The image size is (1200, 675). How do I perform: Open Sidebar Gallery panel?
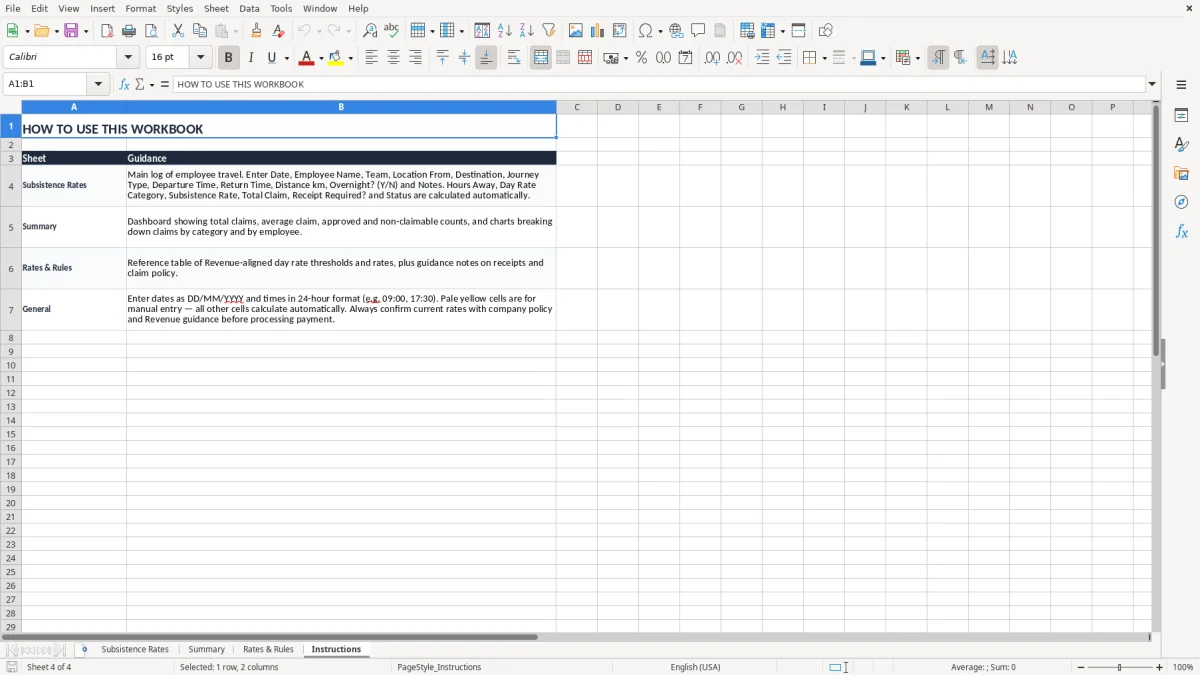click(x=1181, y=173)
